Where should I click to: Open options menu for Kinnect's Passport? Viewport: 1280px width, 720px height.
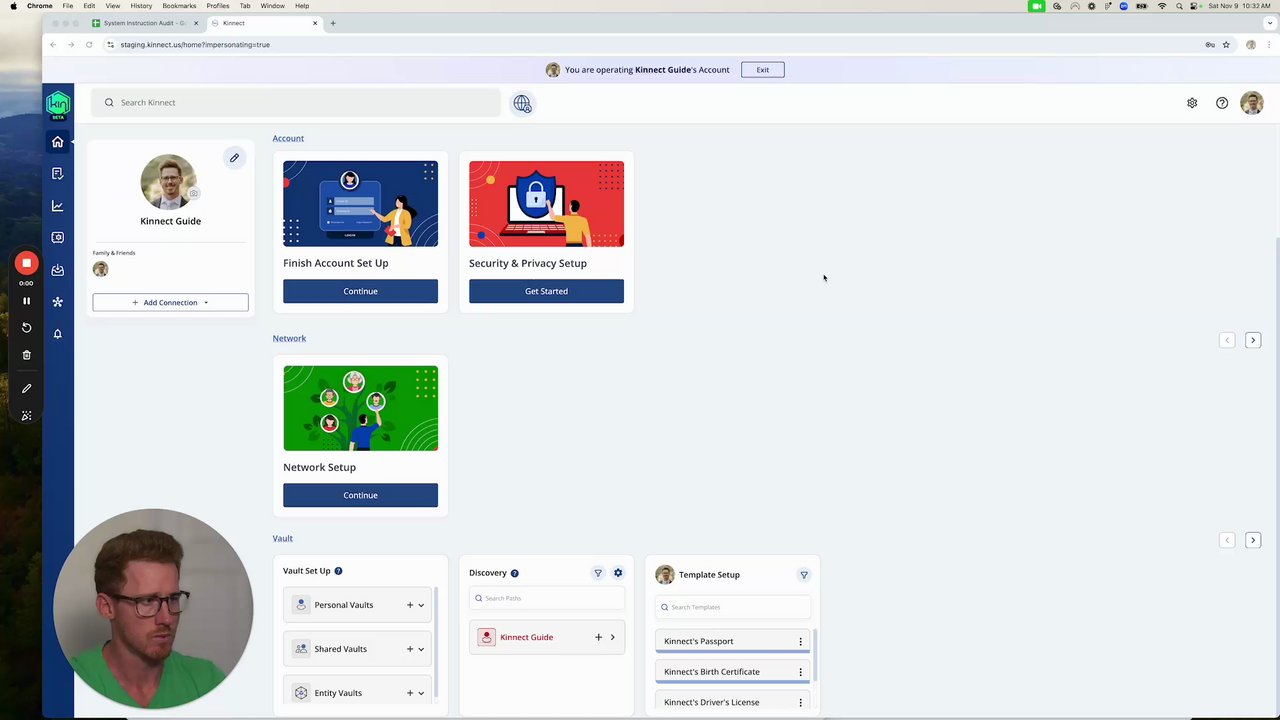point(800,641)
